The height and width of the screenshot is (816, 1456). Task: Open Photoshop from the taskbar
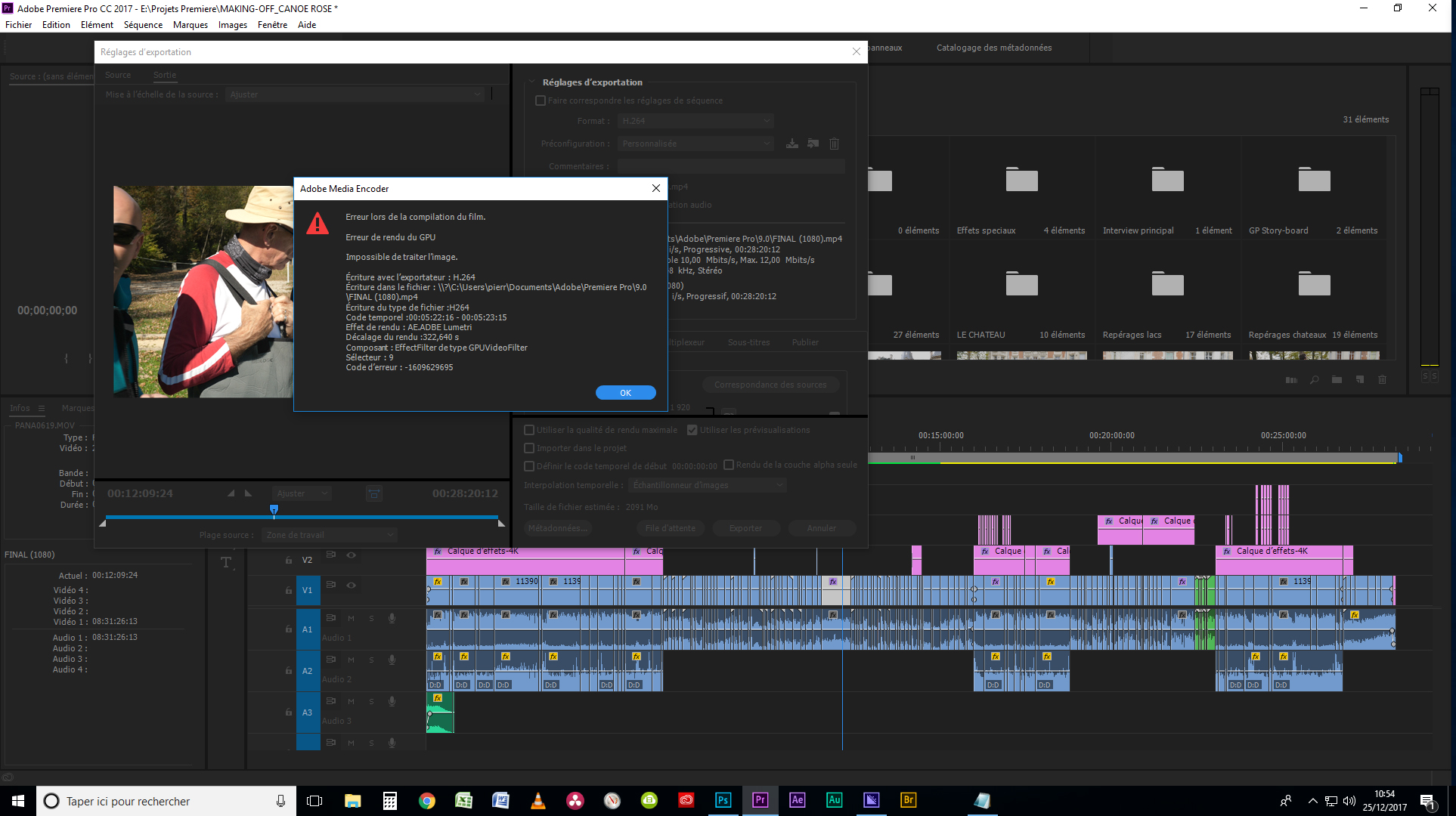point(723,800)
